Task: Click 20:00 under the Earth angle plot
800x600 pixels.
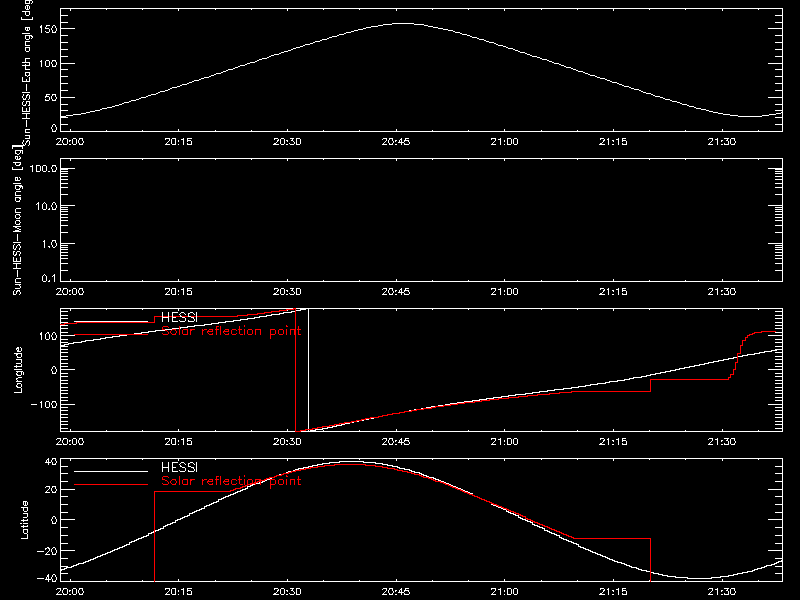Action: [70, 141]
